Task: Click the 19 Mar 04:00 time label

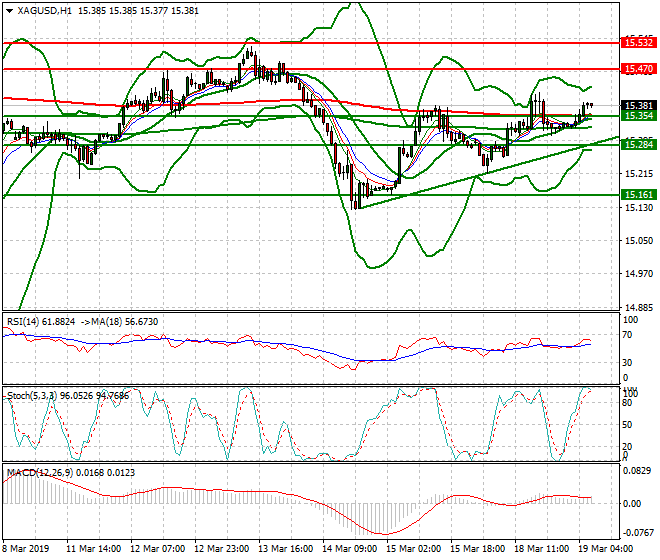Action: pos(604,549)
